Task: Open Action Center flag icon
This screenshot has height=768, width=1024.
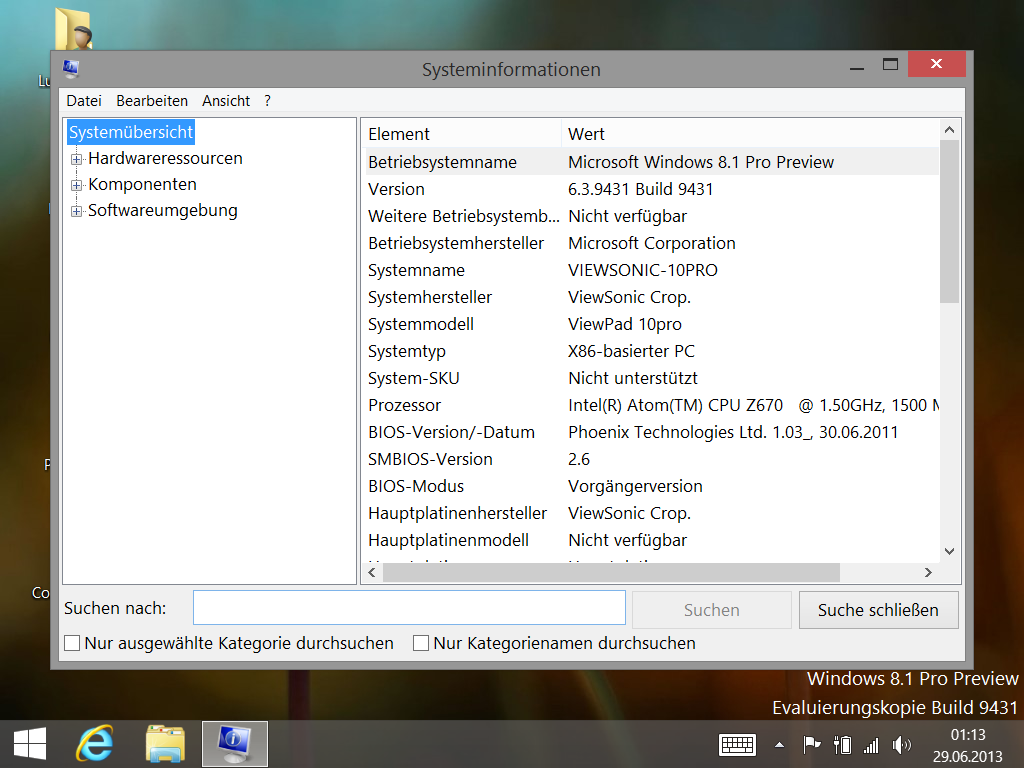Action: [812, 744]
